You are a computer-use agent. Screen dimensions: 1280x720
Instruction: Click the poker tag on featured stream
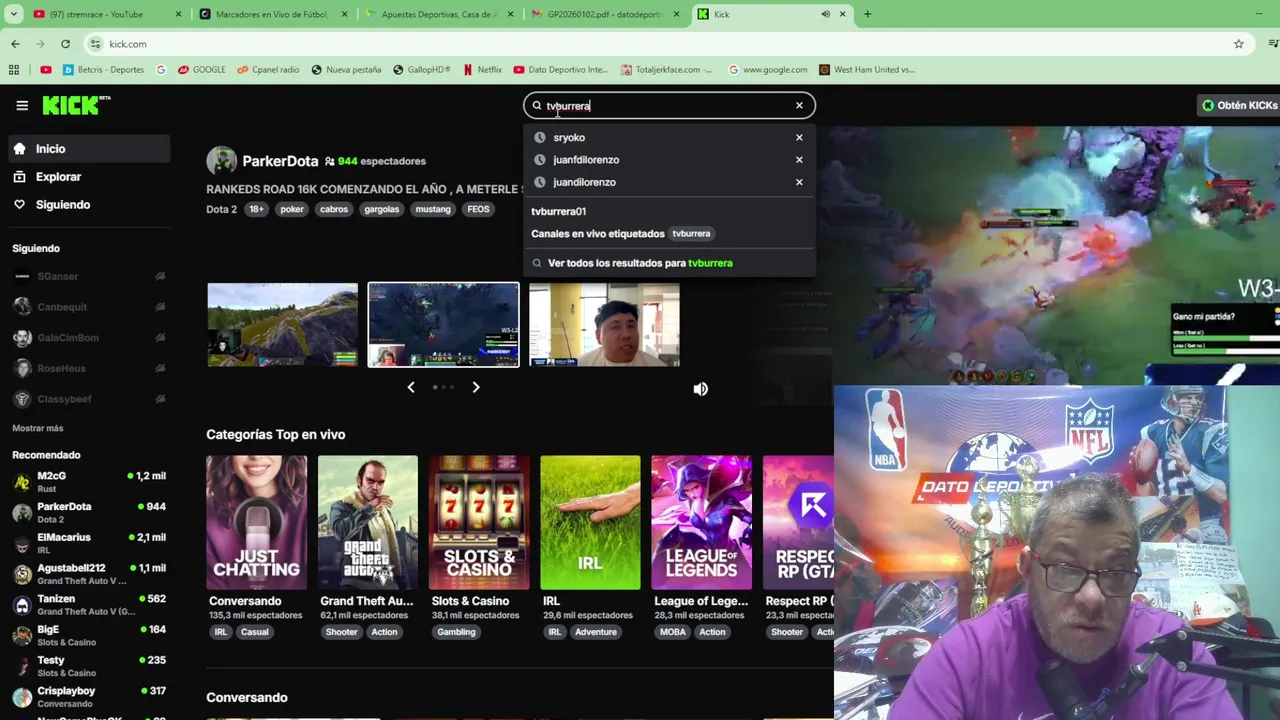292,209
